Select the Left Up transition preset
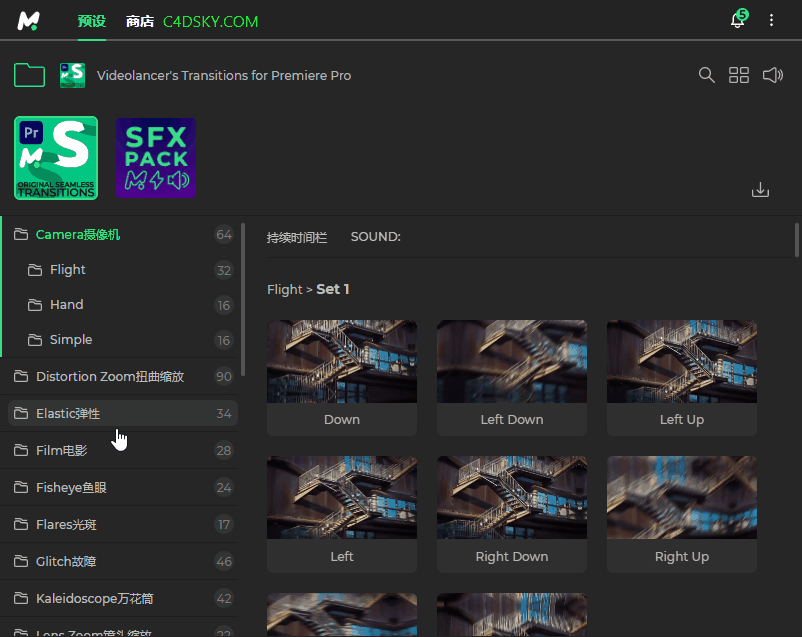The image size is (802, 637). [682, 378]
